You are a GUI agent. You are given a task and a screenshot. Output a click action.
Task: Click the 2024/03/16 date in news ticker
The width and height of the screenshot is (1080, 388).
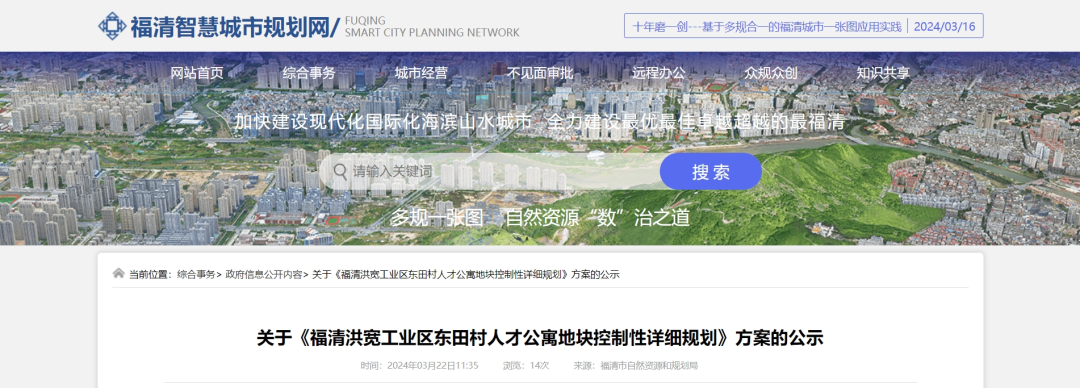tap(945, 26)
